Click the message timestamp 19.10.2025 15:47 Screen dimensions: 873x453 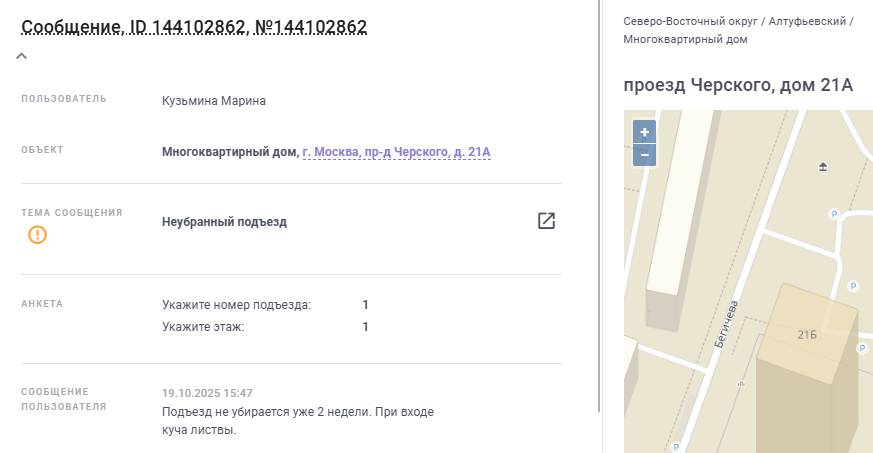[x=207, y=393]
